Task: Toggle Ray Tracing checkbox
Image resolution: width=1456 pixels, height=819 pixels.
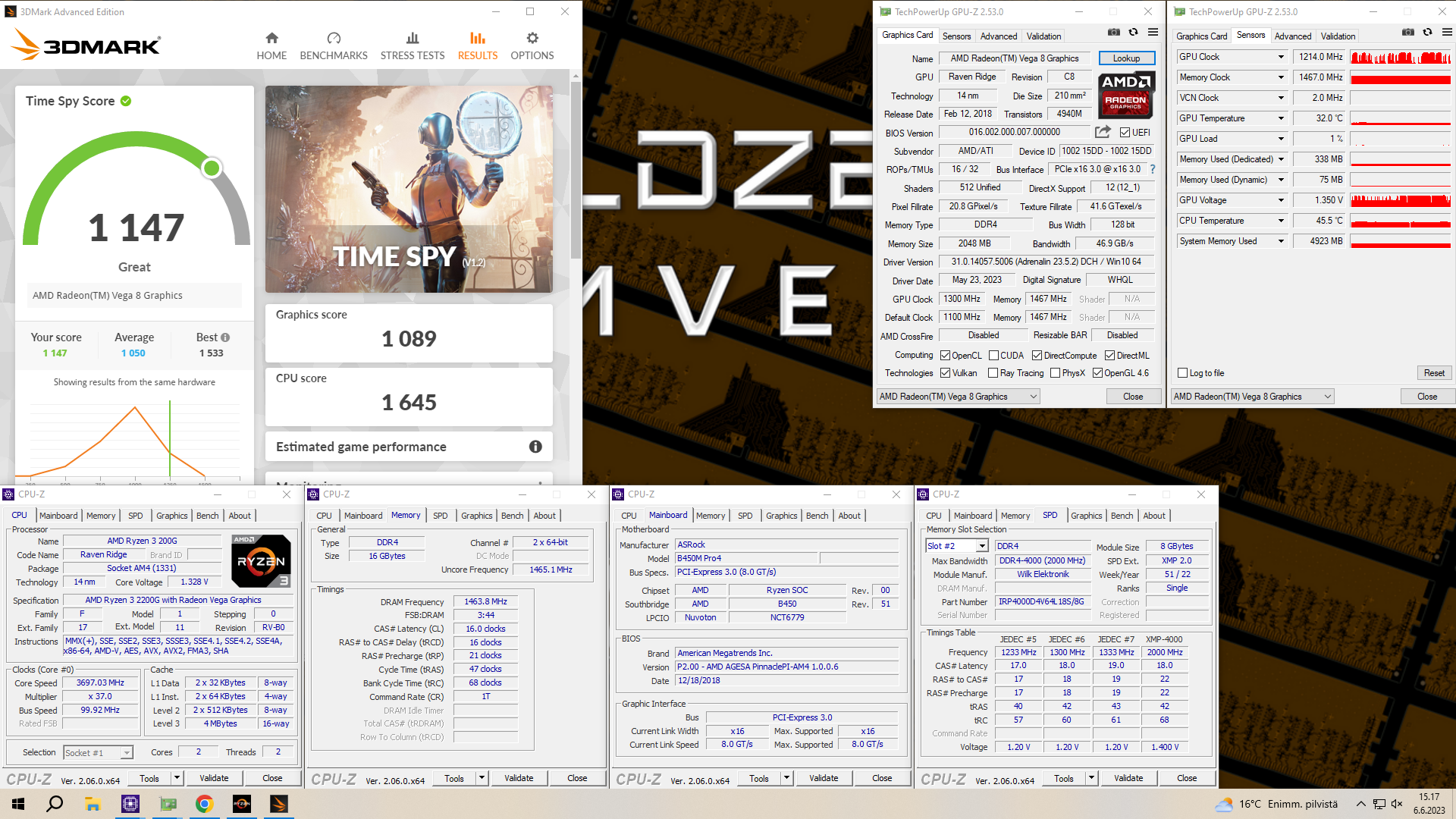Action: 993,373
